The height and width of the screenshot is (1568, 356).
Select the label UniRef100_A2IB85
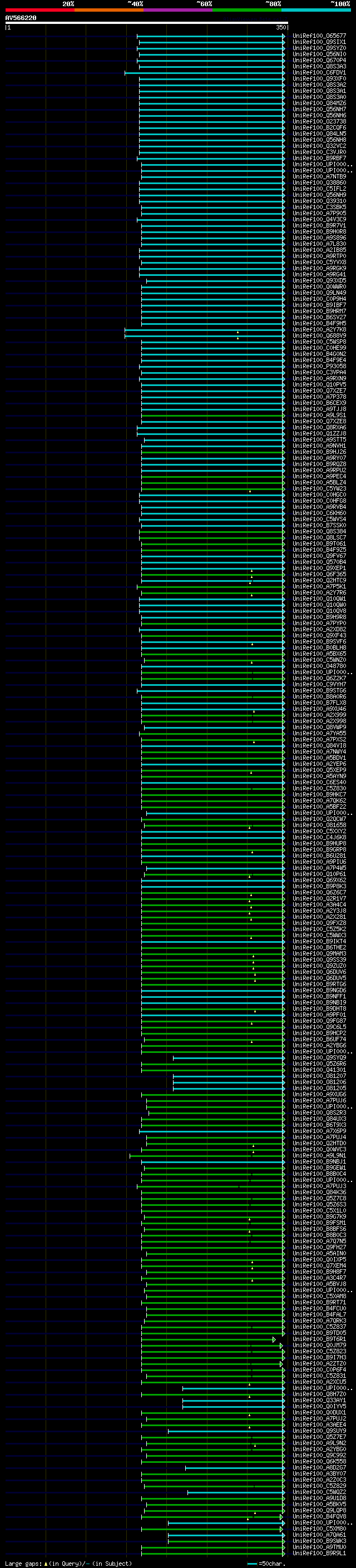(x=319, y=250)
